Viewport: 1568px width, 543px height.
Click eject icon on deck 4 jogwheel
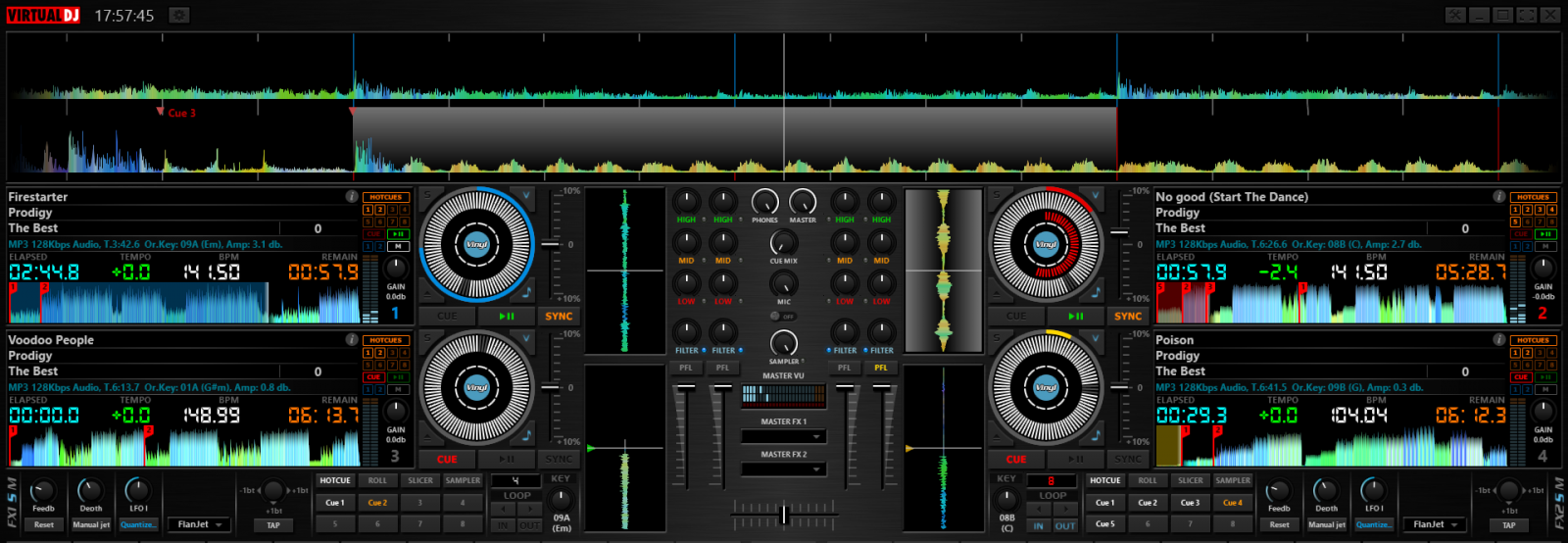tap(998, 435)
